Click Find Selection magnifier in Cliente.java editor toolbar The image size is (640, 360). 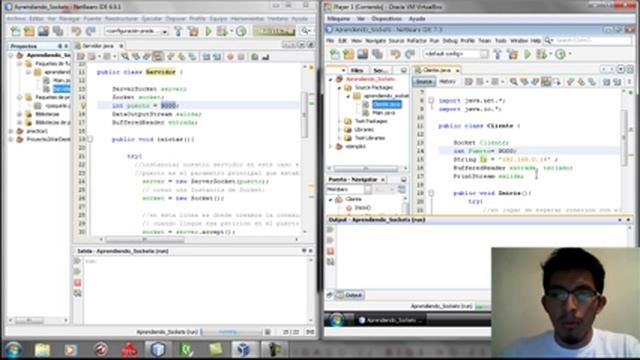click(513, 82)
